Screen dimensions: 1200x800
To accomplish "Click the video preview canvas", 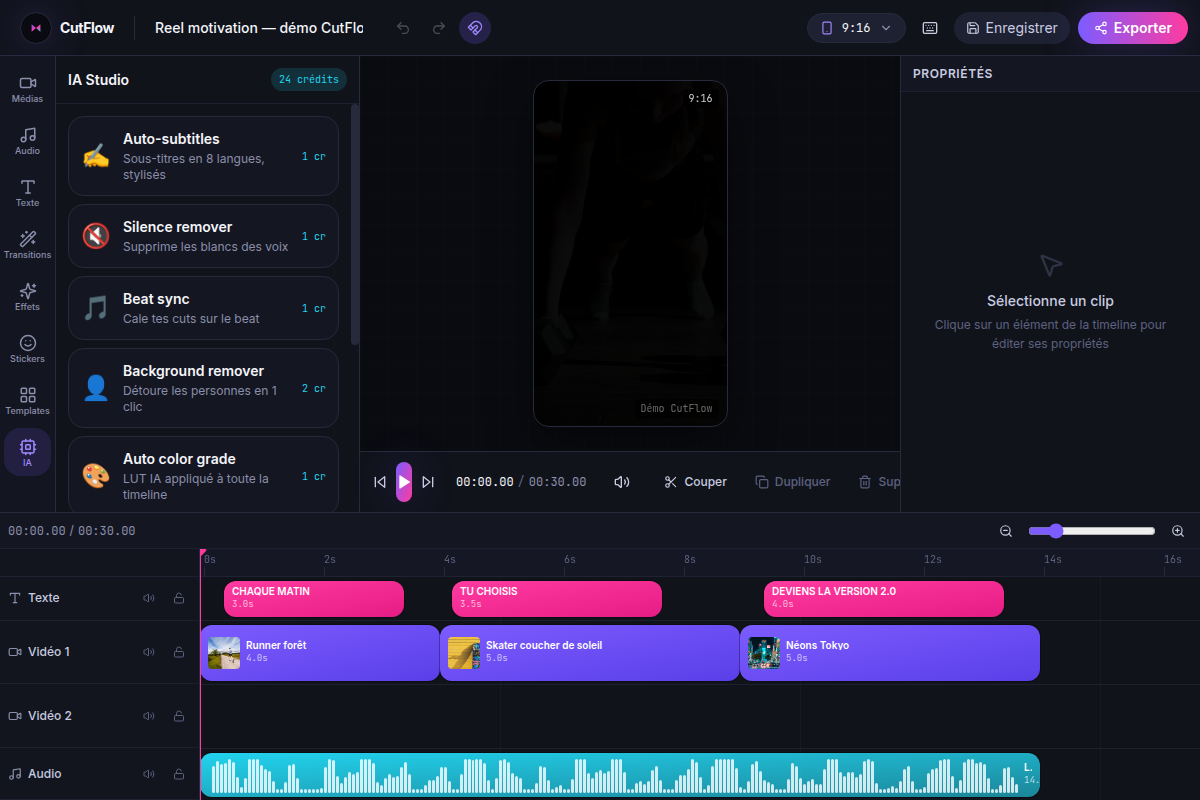I will (x=630, y=253).
